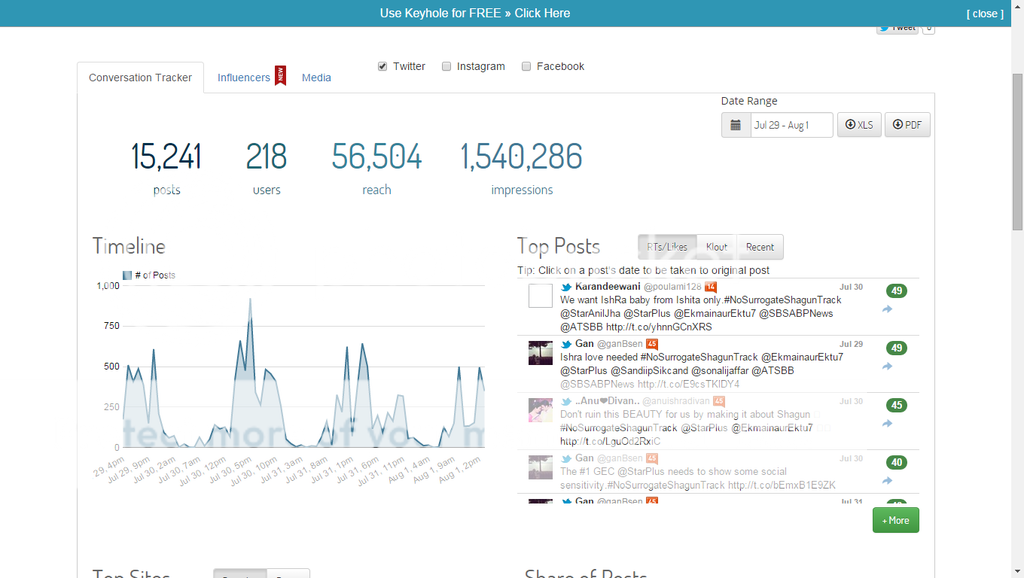Screen dimensions: 1024x578
Task: Click the share arrow on the 40-count post
Action: (x=887, y=481)
